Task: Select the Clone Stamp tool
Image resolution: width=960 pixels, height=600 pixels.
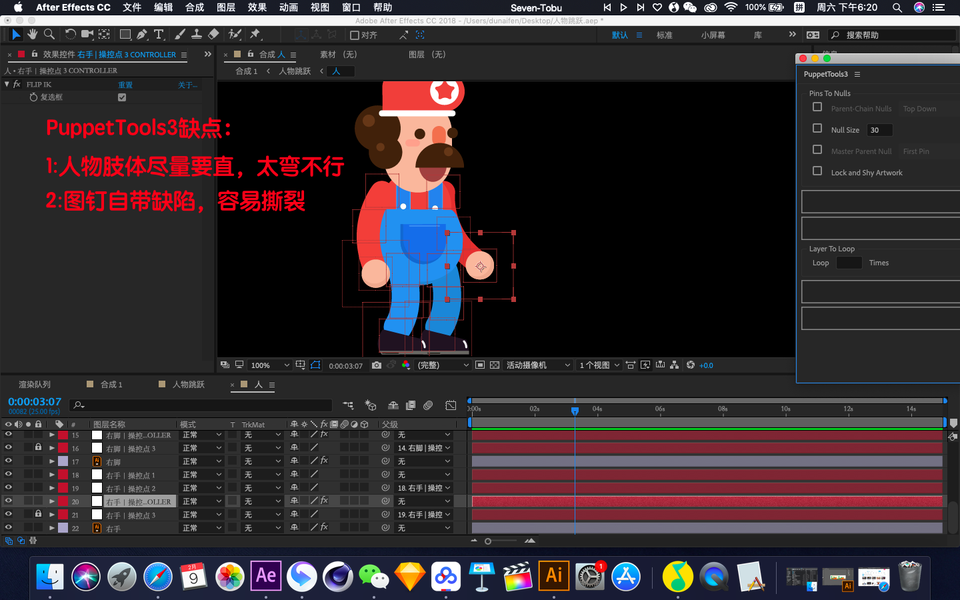Action: click(197, 34)
